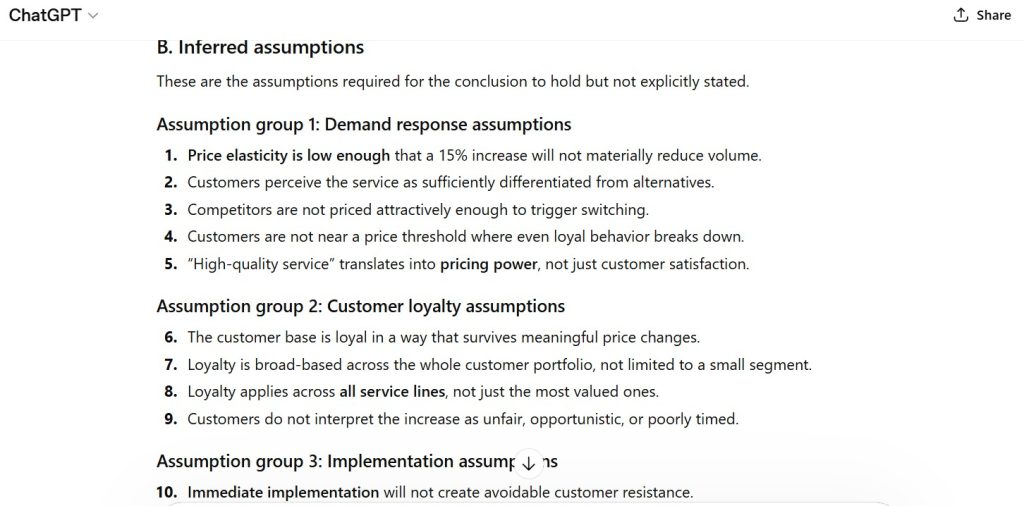Image resolution: width=1024 pixels, height=506 pixels.
Task: Select the "Assumption group 1" demand response heading
Action: (x=364, y=124)
